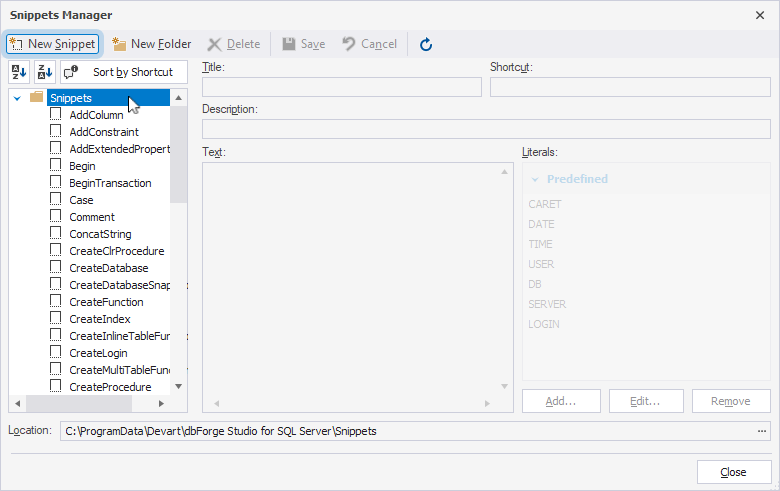Select the CARET predefined literal
Screen dimensions: 780x491
tap(545, 204)
